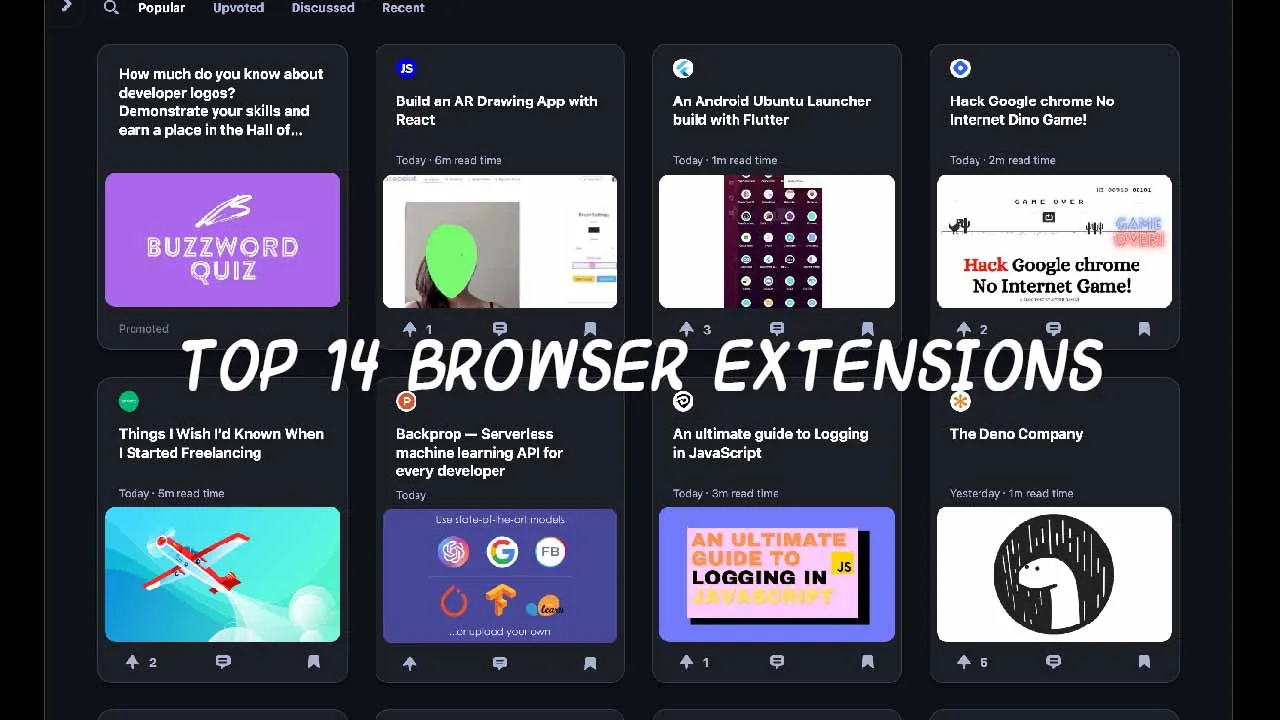
Task: Click the Flutter source icon
Action: point(683,68)
